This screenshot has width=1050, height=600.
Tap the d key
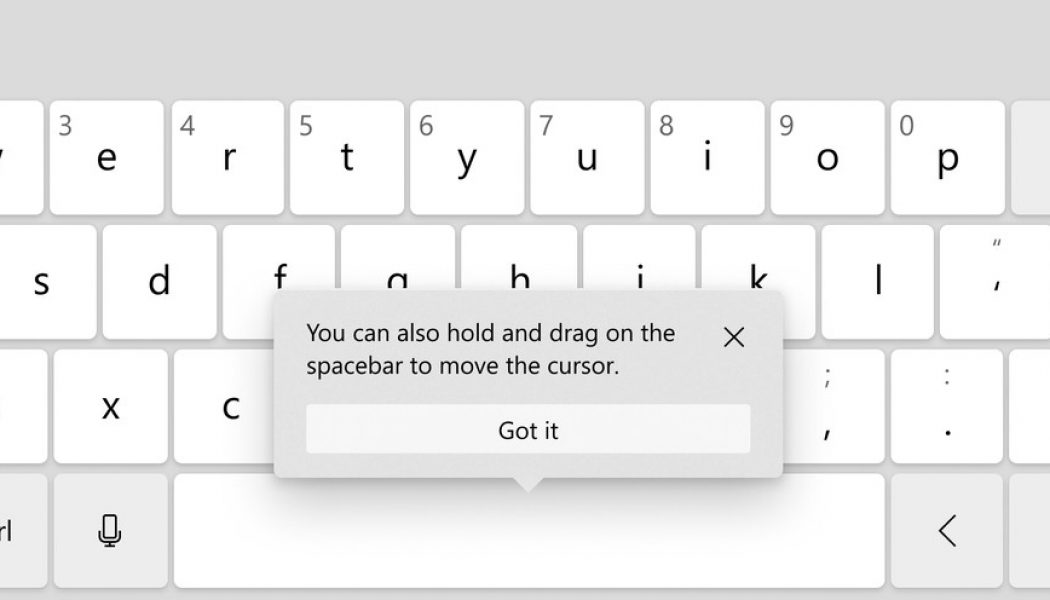(160, 281)
